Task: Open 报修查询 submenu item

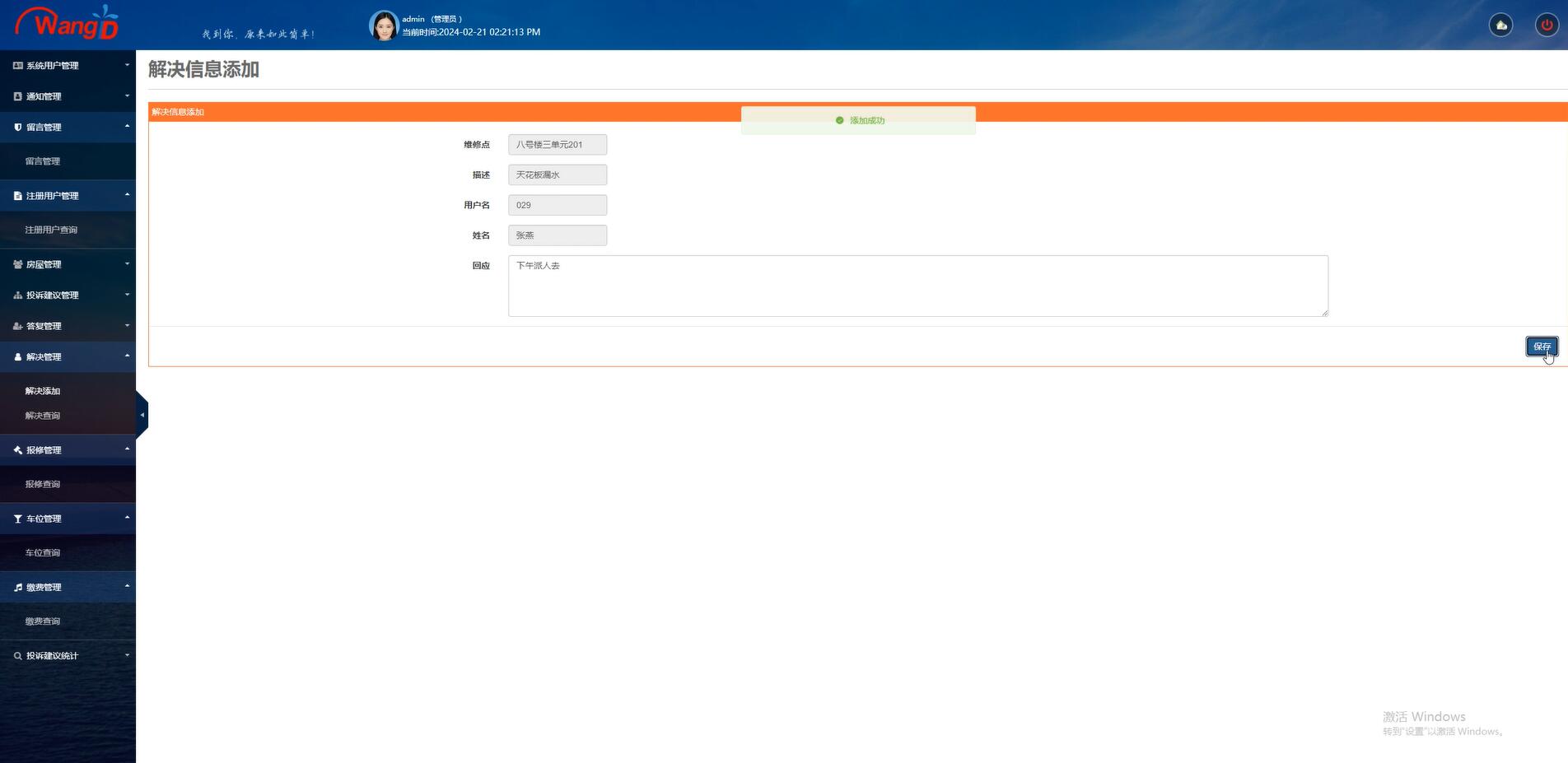Action: point(43,484)
